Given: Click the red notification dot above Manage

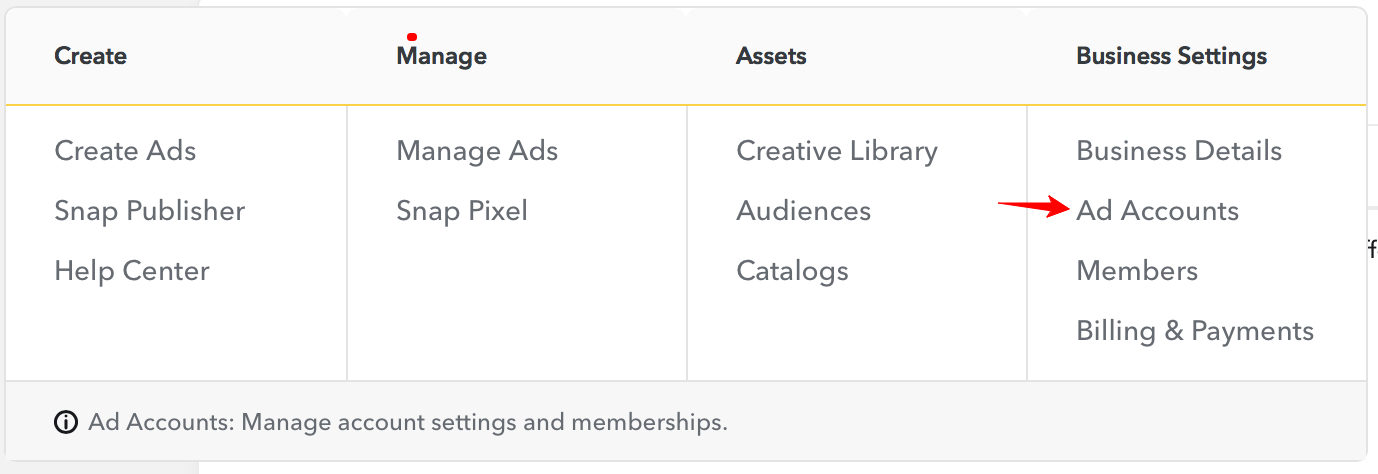Looking at the screenshot, I should tap(412, 37).
